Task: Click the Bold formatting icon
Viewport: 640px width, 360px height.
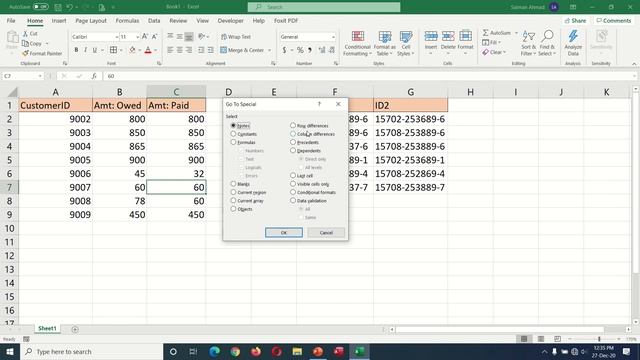Action: (76, 50)
